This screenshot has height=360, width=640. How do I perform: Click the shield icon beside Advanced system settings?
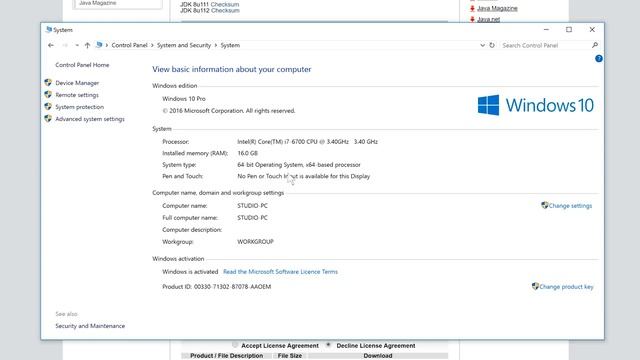[x=48, y=118]
